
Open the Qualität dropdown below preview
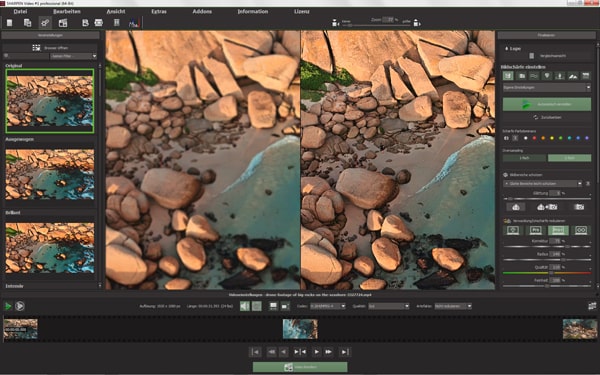(389, 306)
